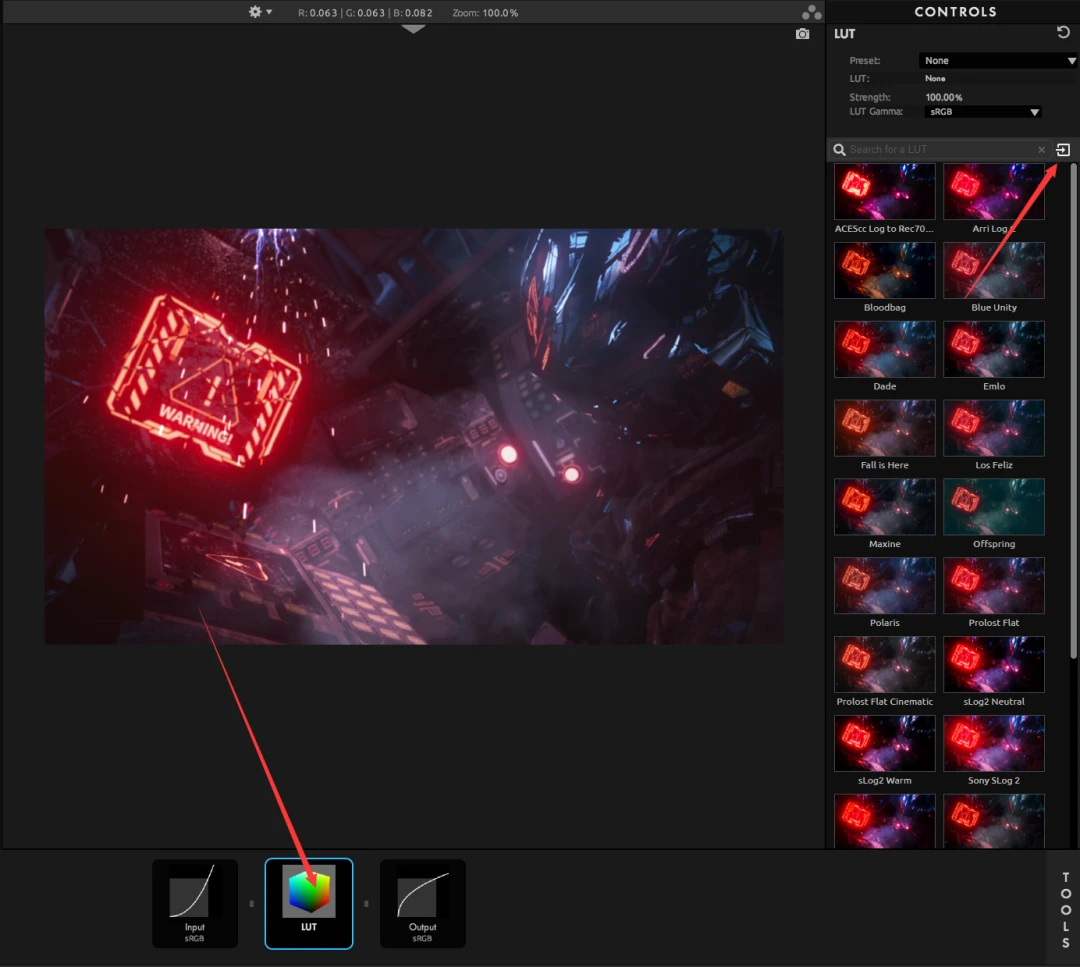Open the scopes three-circles icon

tap(811, 12)
